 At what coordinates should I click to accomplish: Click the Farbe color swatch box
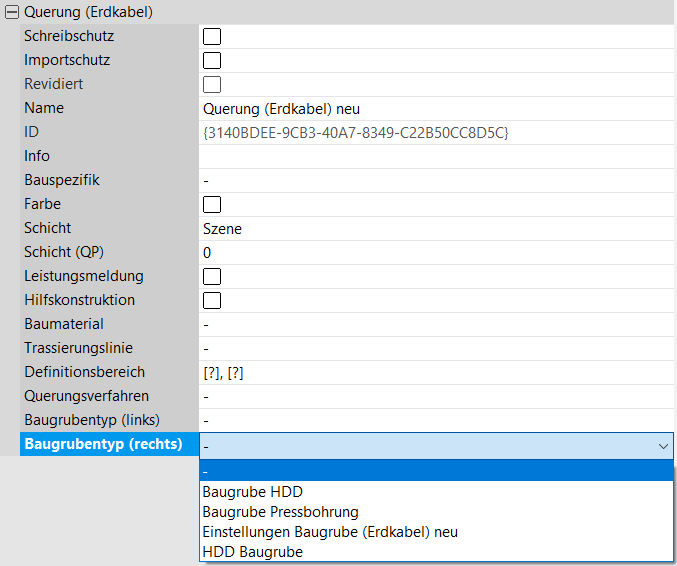(x=212, y=204)
